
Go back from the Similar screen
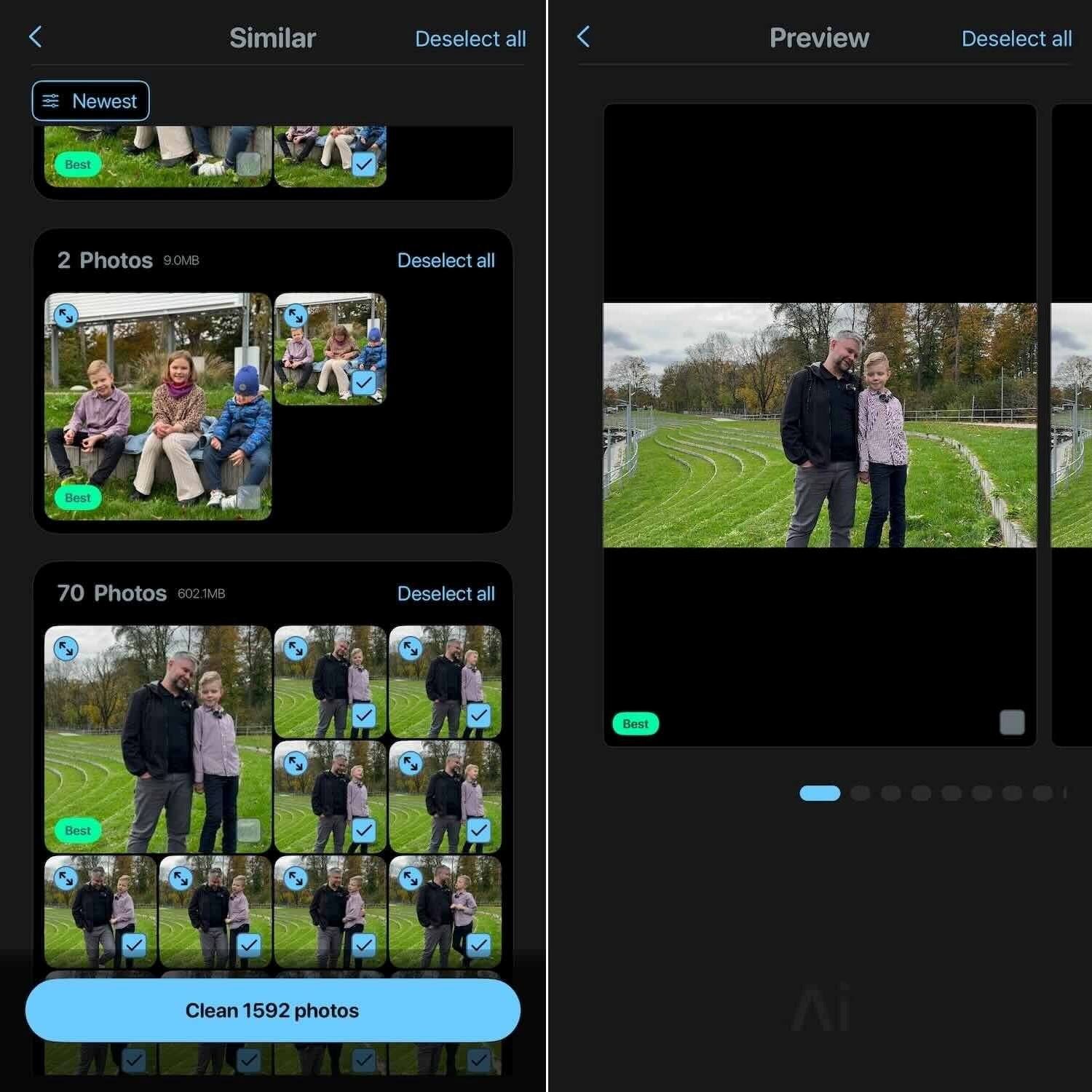pyautogui.click(x=35, y=37)
